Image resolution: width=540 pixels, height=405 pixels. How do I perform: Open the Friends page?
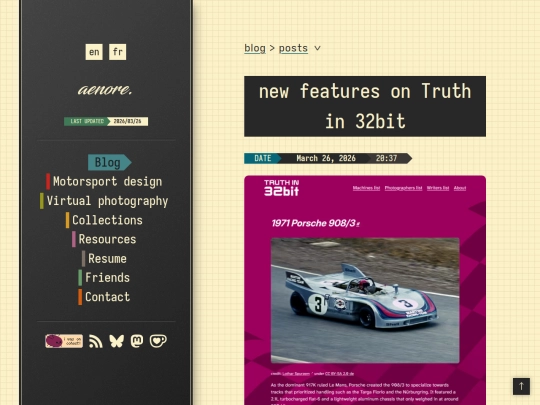[x=104, y=278]
